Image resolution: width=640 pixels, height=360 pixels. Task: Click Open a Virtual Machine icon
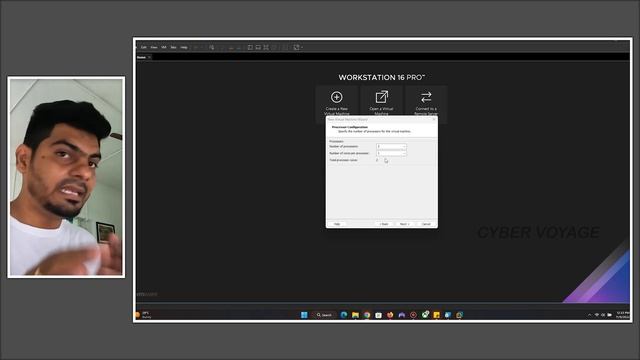(x=382, y=97)
